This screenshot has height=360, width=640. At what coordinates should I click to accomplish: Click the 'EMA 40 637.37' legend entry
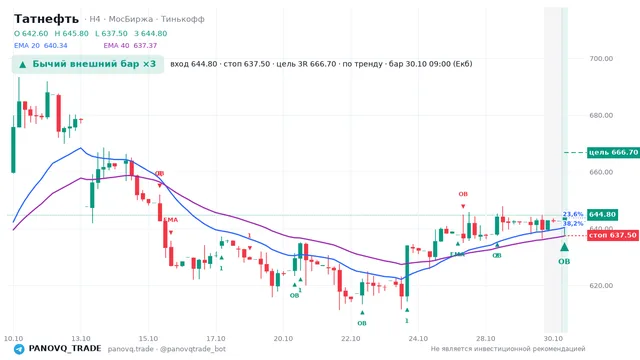point(130,46)
